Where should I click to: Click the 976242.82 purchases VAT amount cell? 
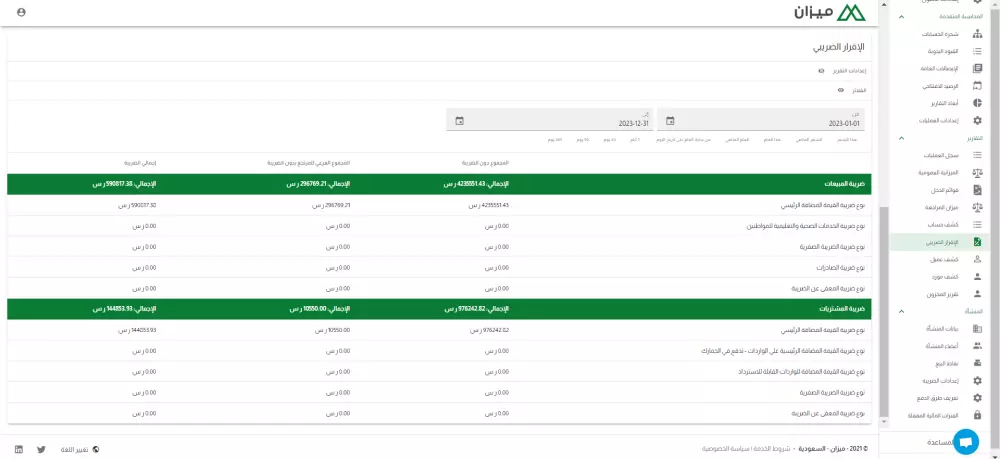pos(489,330)
